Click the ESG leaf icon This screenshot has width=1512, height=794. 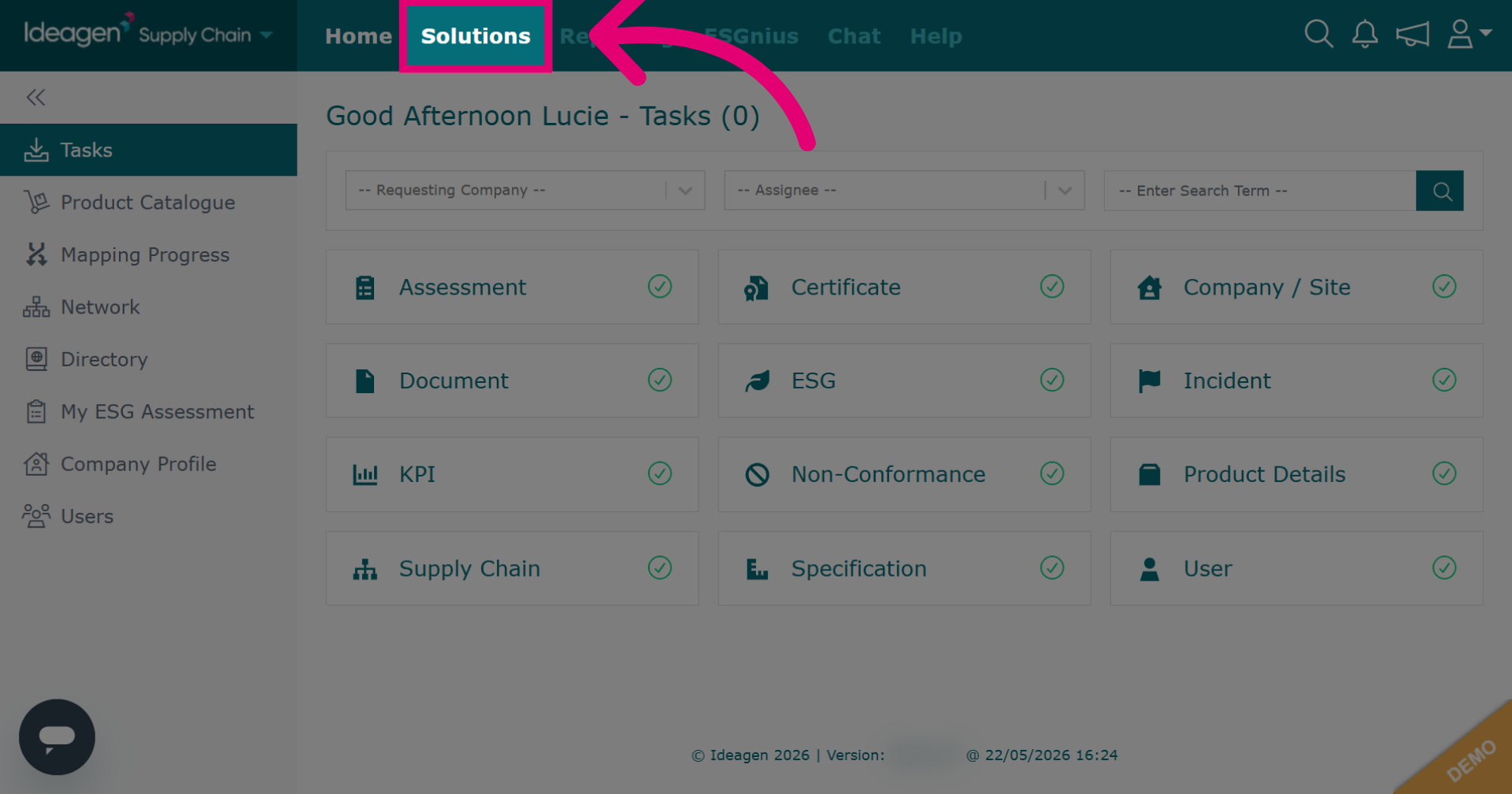[x=758, y=381]
